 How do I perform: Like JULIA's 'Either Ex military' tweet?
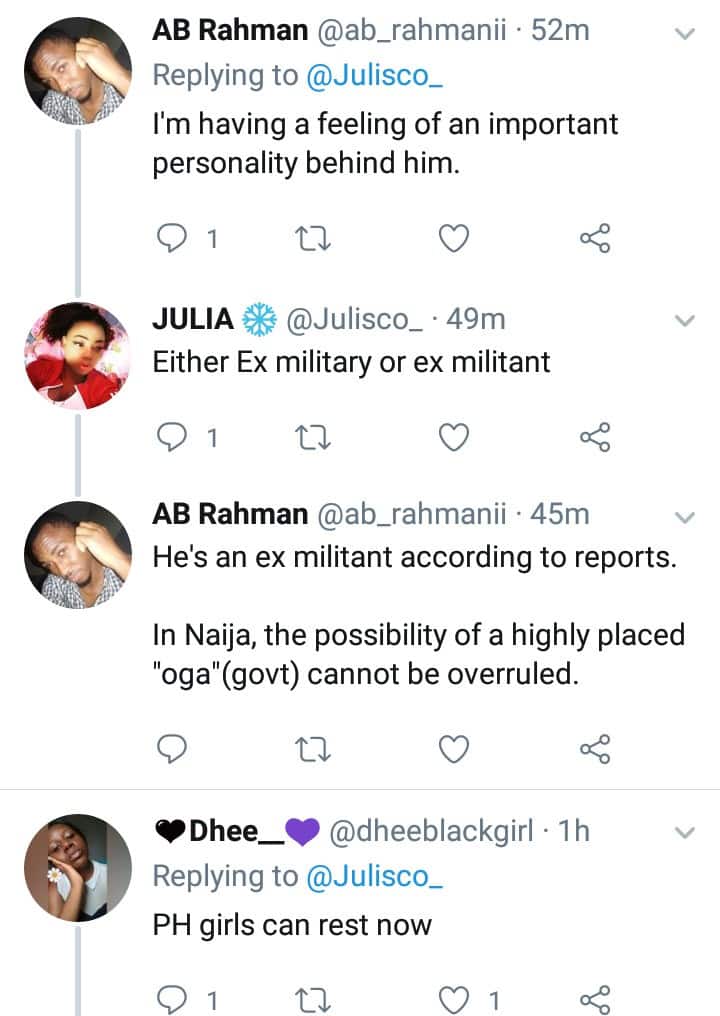[x=455, y=437]
